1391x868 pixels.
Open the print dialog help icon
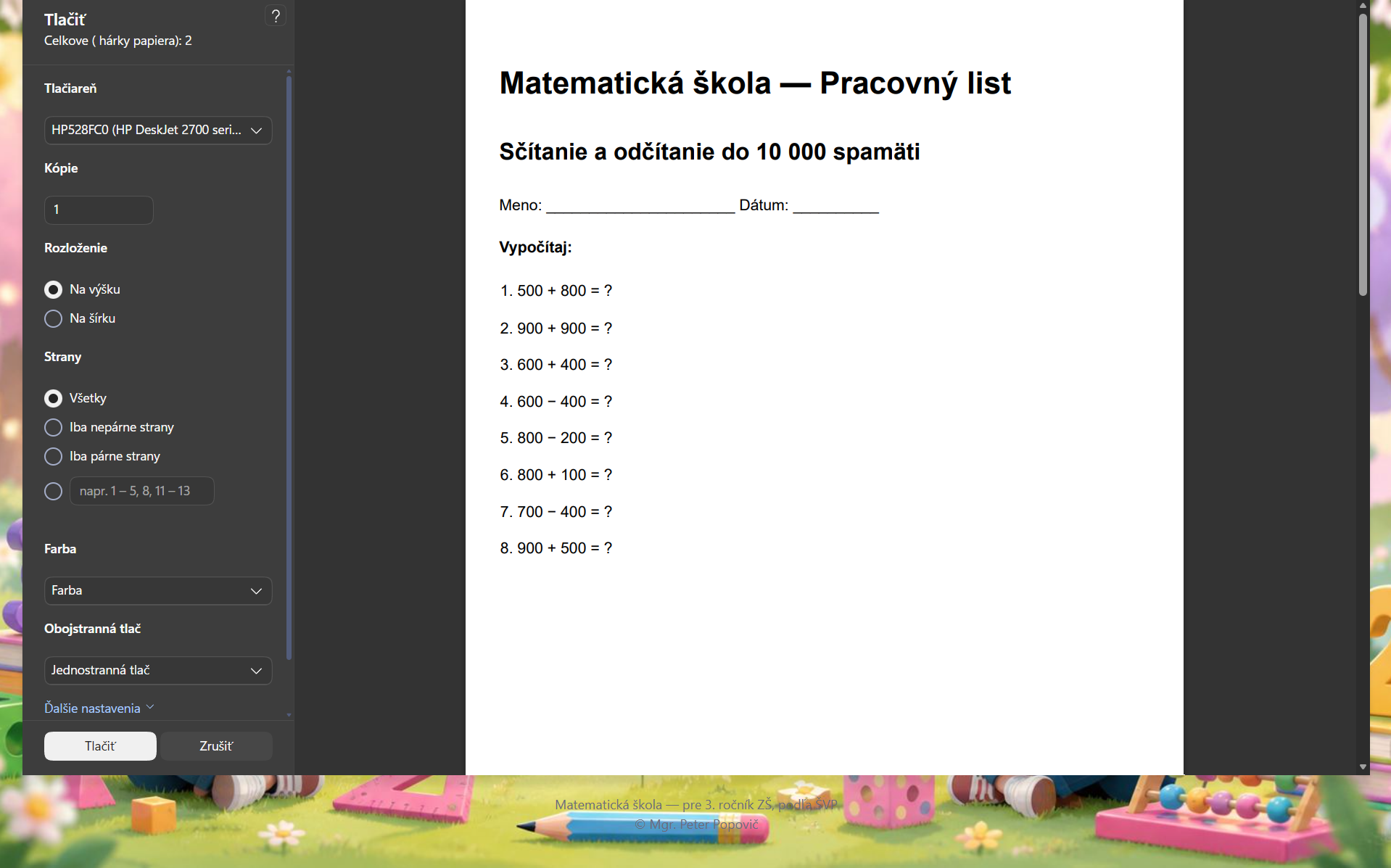tap(276, 16)
